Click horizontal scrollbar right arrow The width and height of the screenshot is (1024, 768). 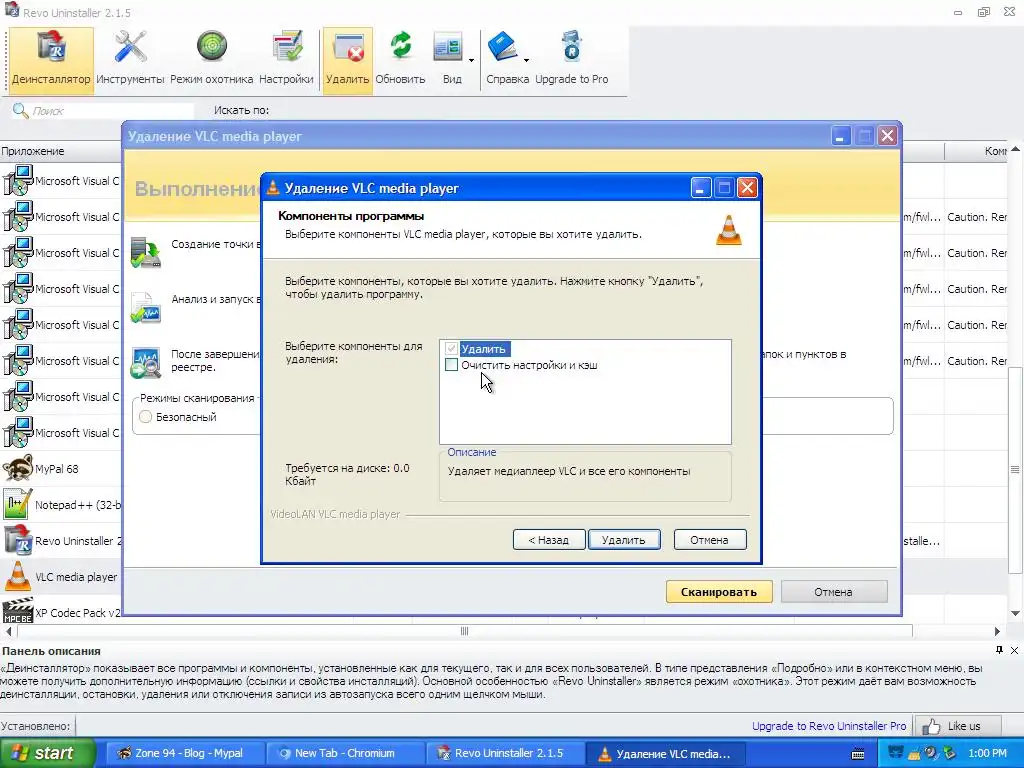click(x=997, y=631)
